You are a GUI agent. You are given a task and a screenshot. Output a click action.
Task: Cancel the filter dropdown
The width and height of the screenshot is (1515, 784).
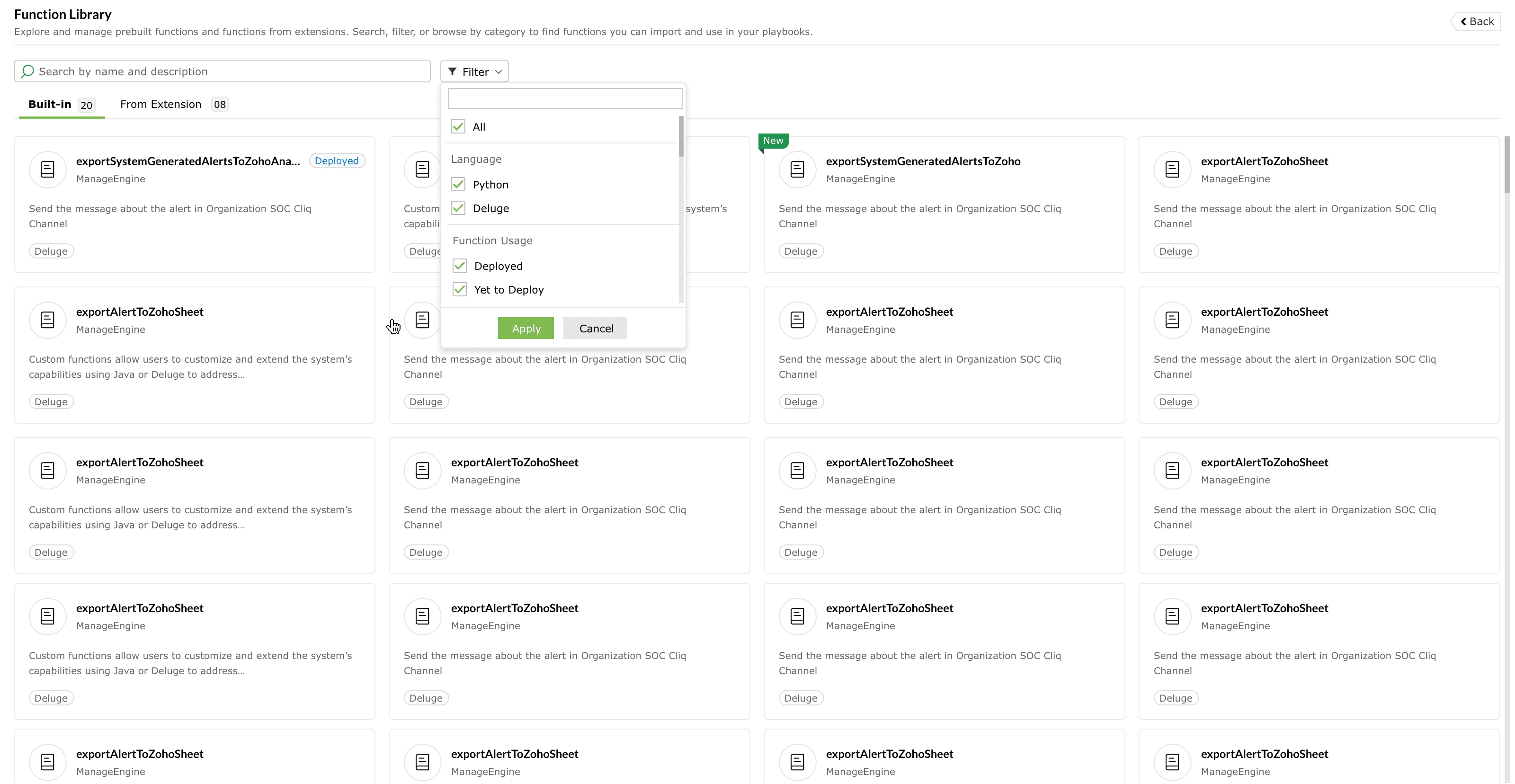595,328
